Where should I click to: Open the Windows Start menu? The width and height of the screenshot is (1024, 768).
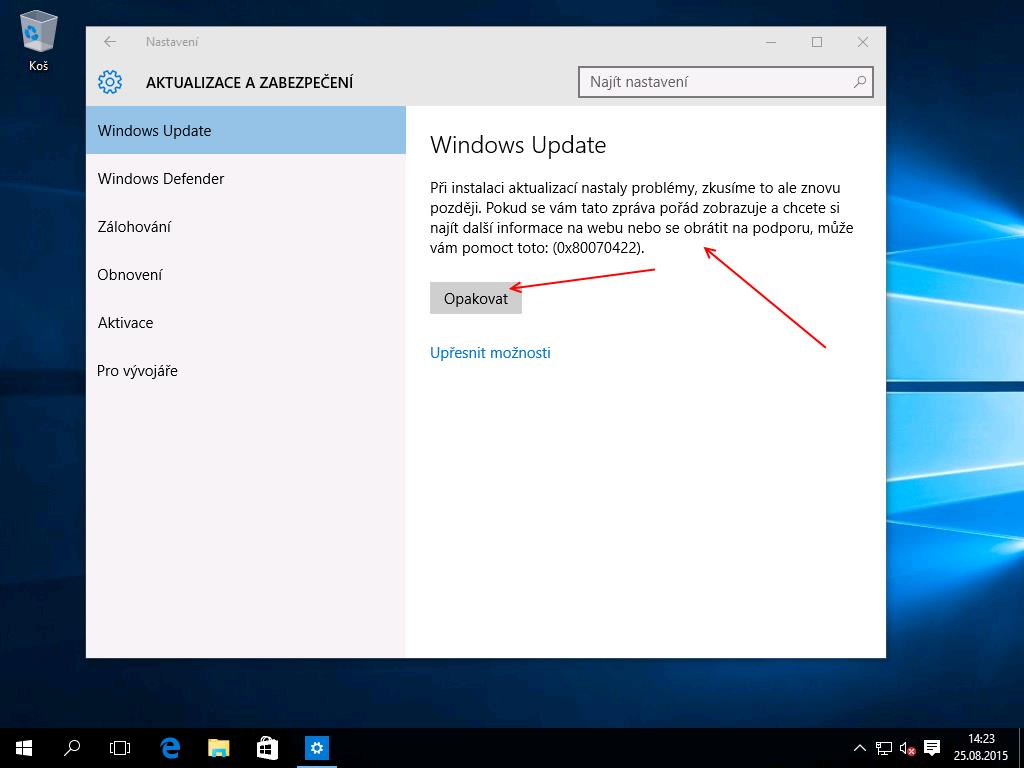coord(24,747)
